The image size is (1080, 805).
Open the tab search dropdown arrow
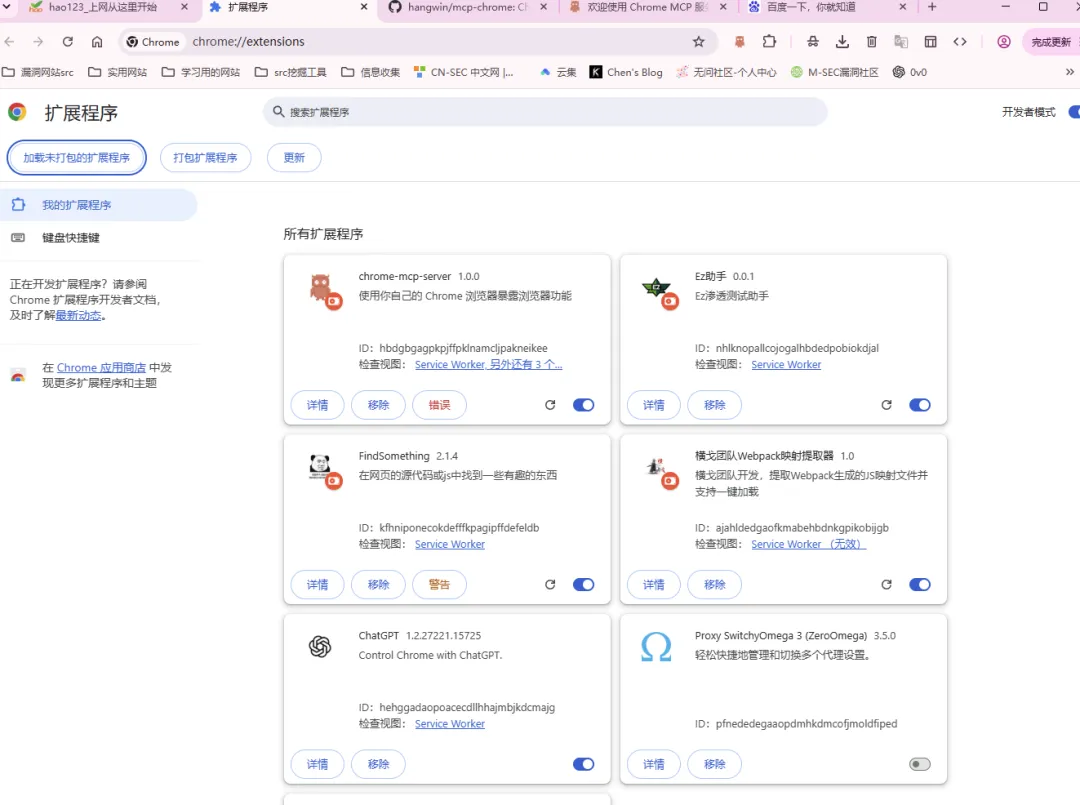[8, 7]
